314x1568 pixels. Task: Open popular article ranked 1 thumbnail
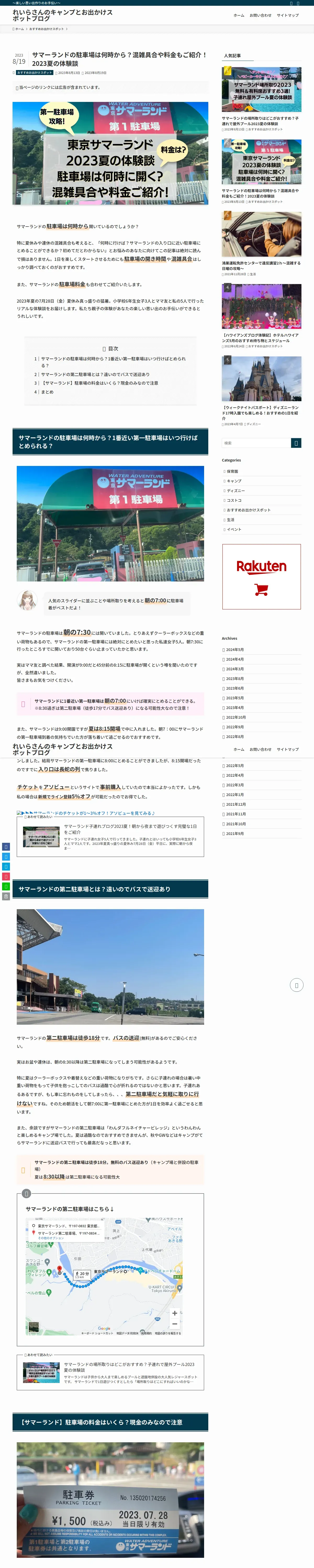click(262, 89)
